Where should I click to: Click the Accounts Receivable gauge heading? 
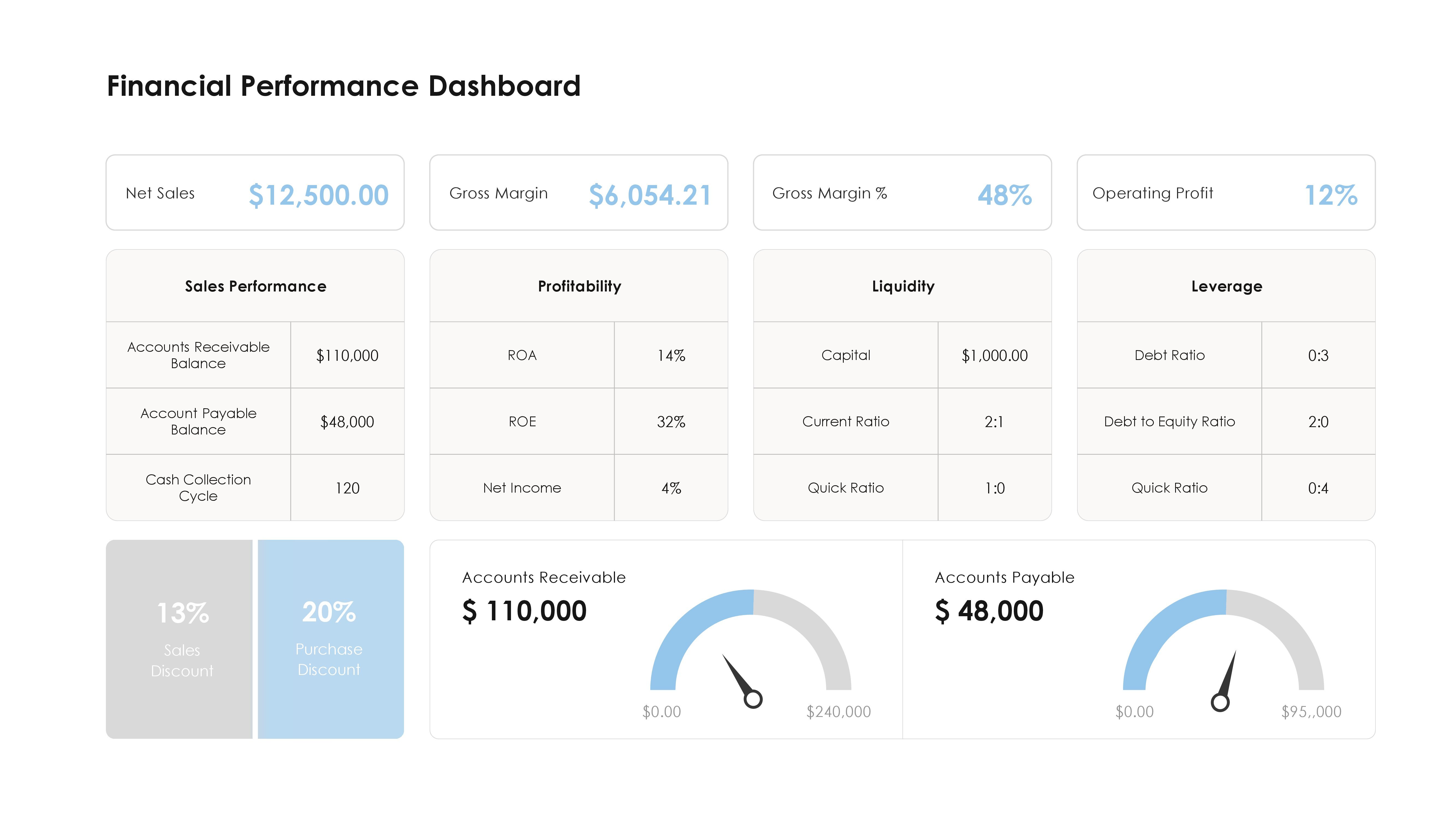click(544, 577)
